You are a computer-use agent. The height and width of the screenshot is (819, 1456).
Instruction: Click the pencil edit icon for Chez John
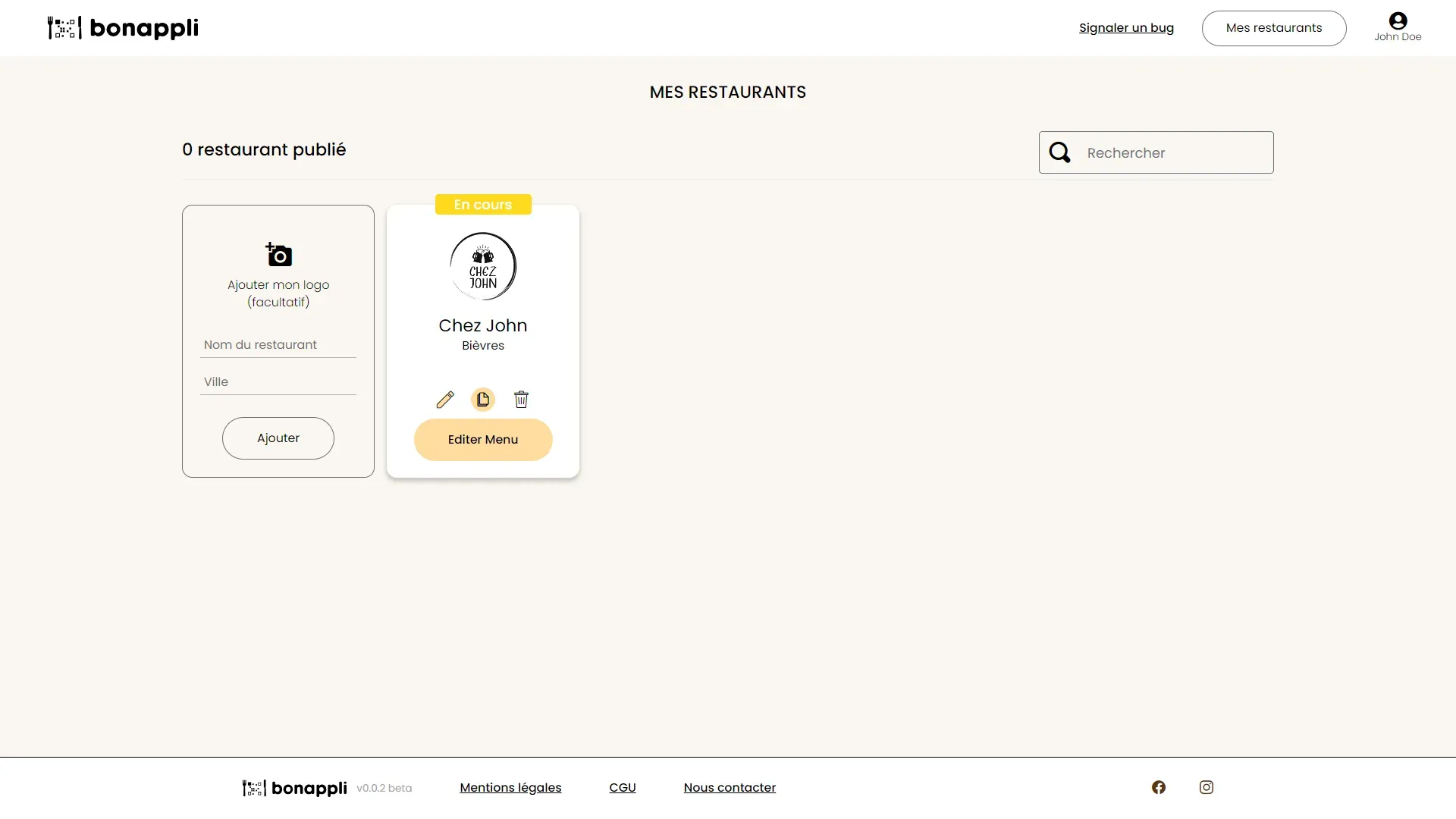pos(445,400)
